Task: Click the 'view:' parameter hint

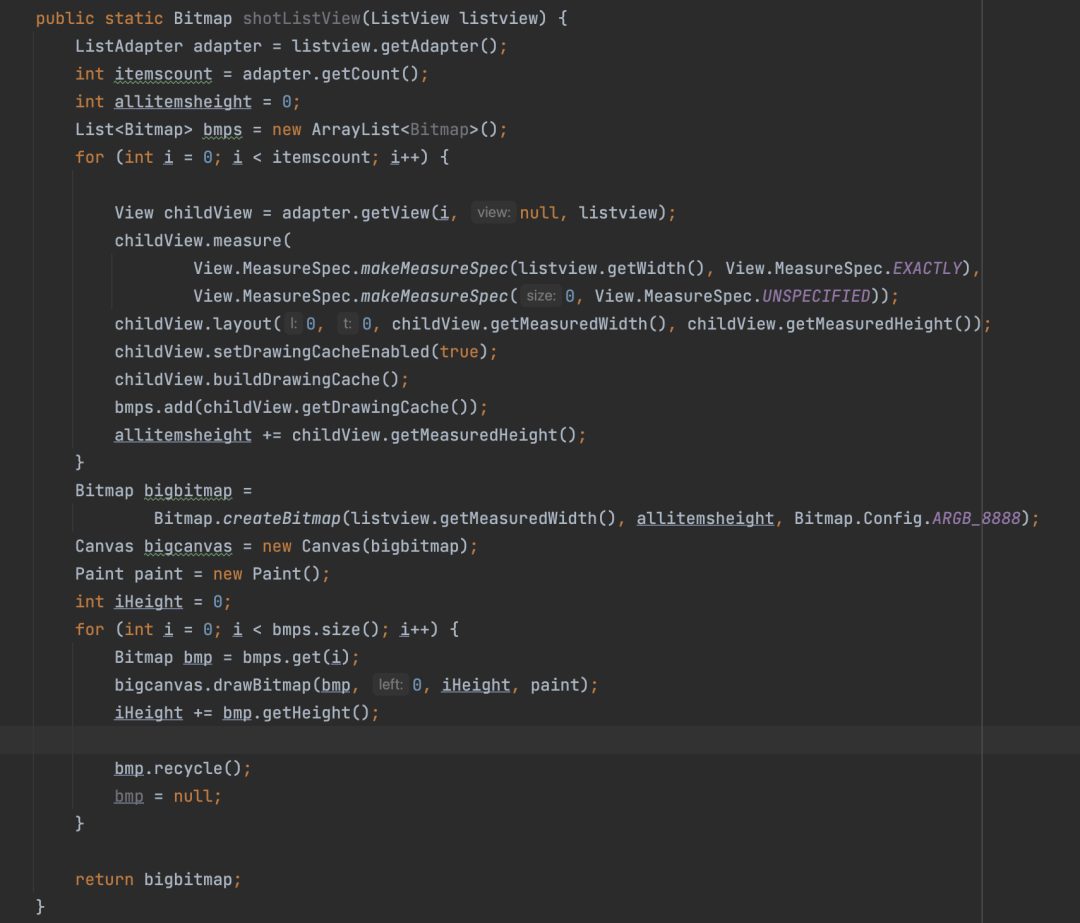Action: click(x=494, y=213)
